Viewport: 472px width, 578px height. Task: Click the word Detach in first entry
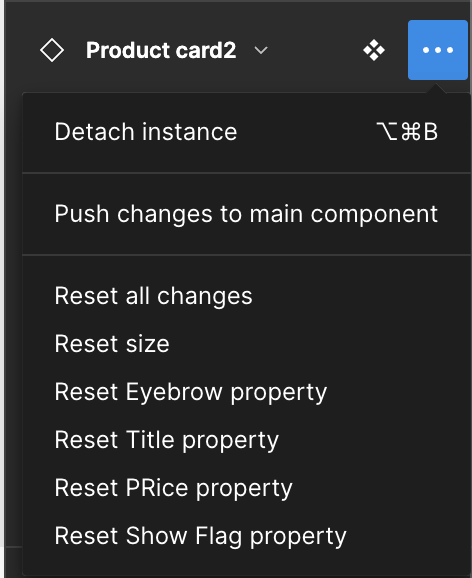[x=94, y=132]
